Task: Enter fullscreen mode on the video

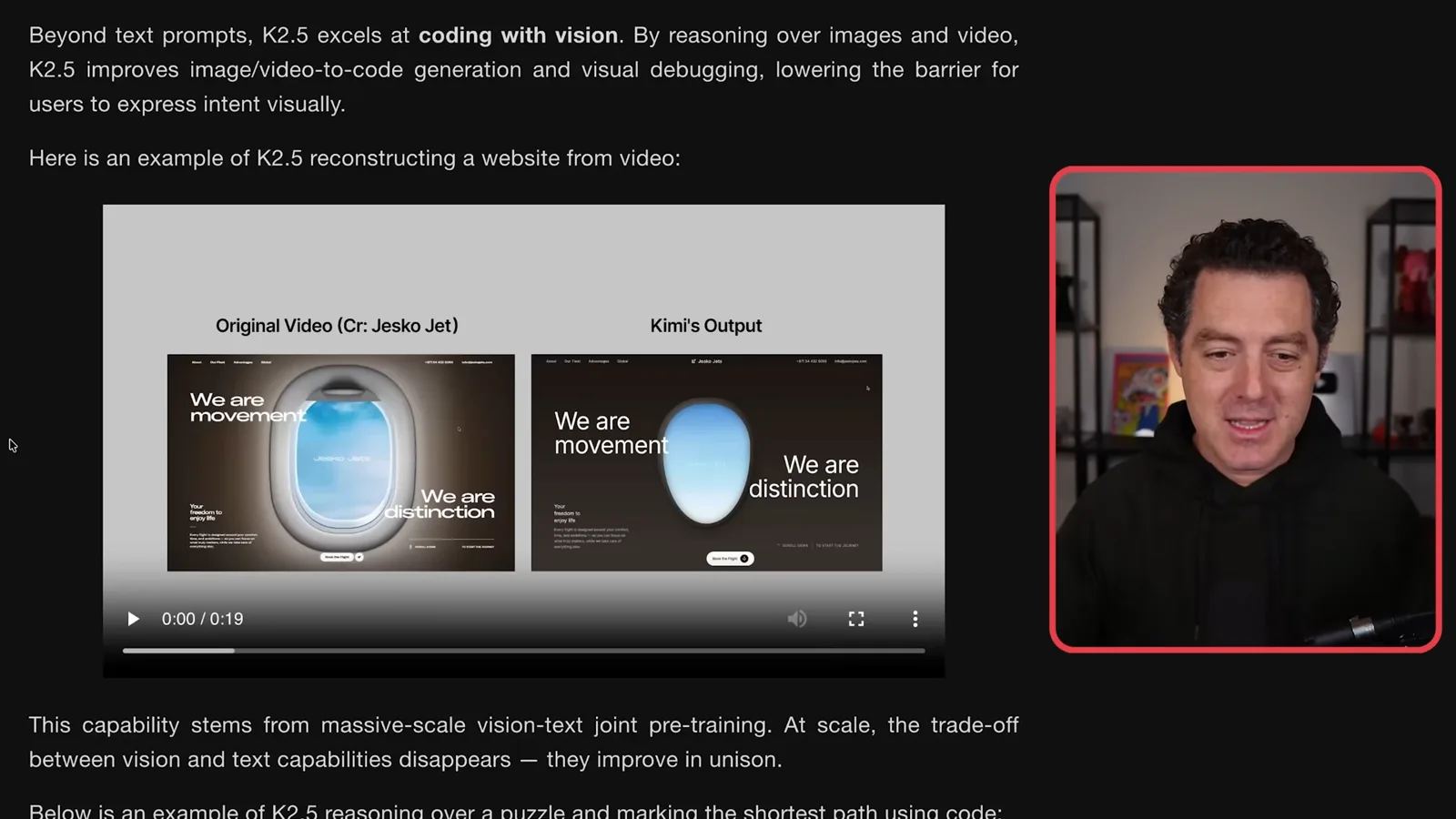Action: click(x=856, y=619)
